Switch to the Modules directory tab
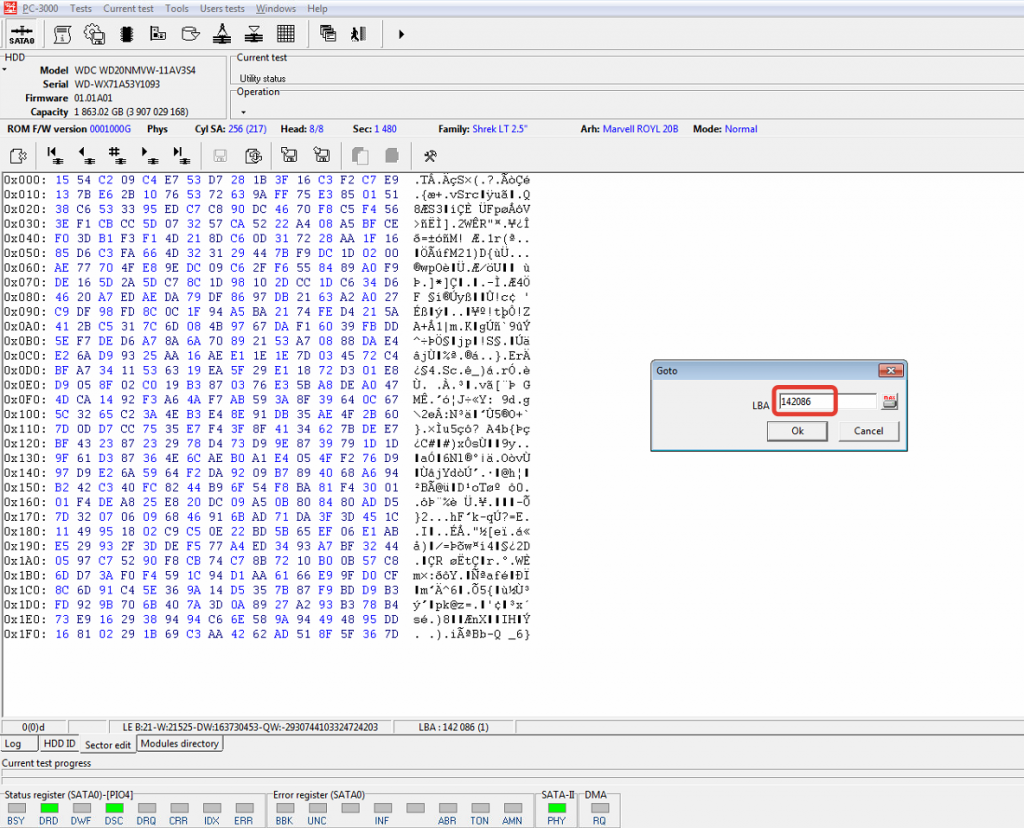Screen dimensions: 1024x828 pyautogui.click(x=179, y=744)
